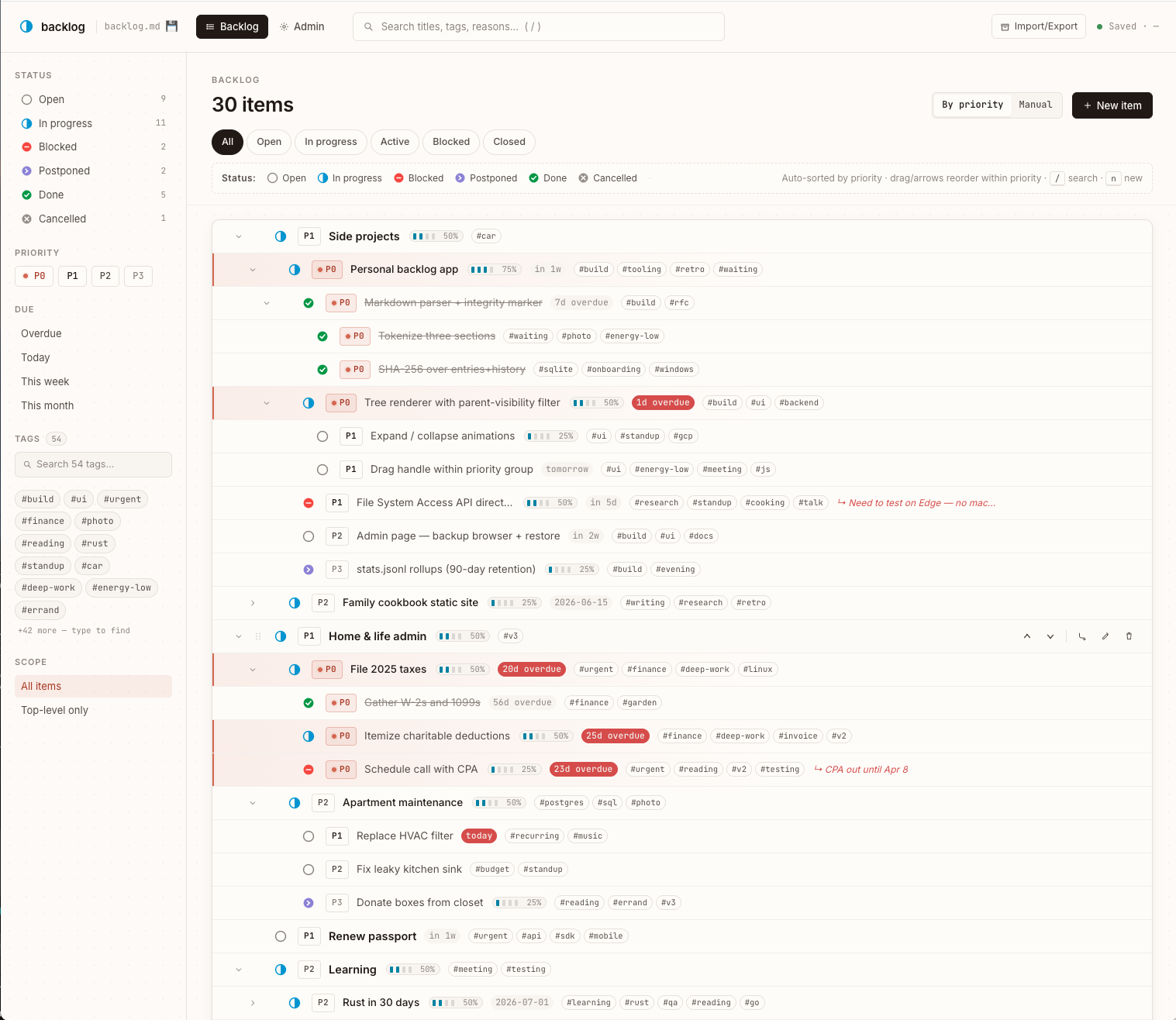The height and width of the screenshot is (1020, 1176).
Task: Focus the Search 54 tags field
Action: [93, 464]
